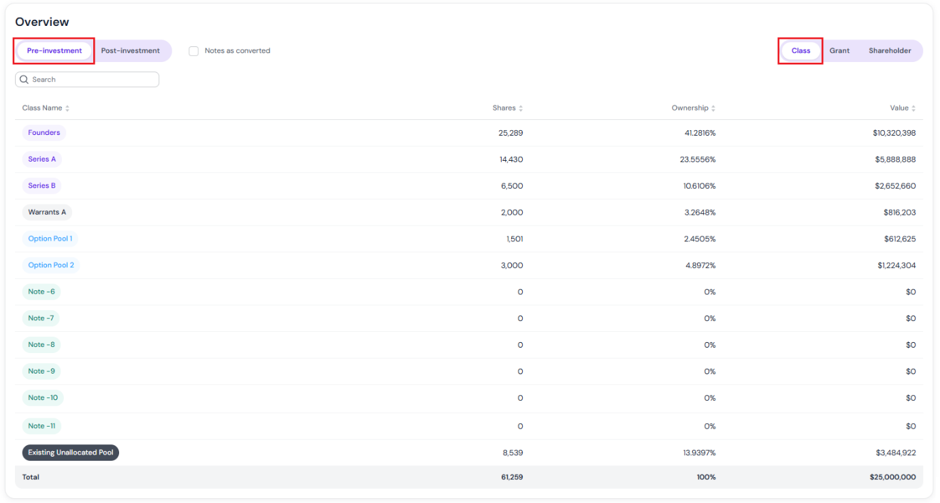
Task: Select the value $10,320,398
Action: point(894,133)
